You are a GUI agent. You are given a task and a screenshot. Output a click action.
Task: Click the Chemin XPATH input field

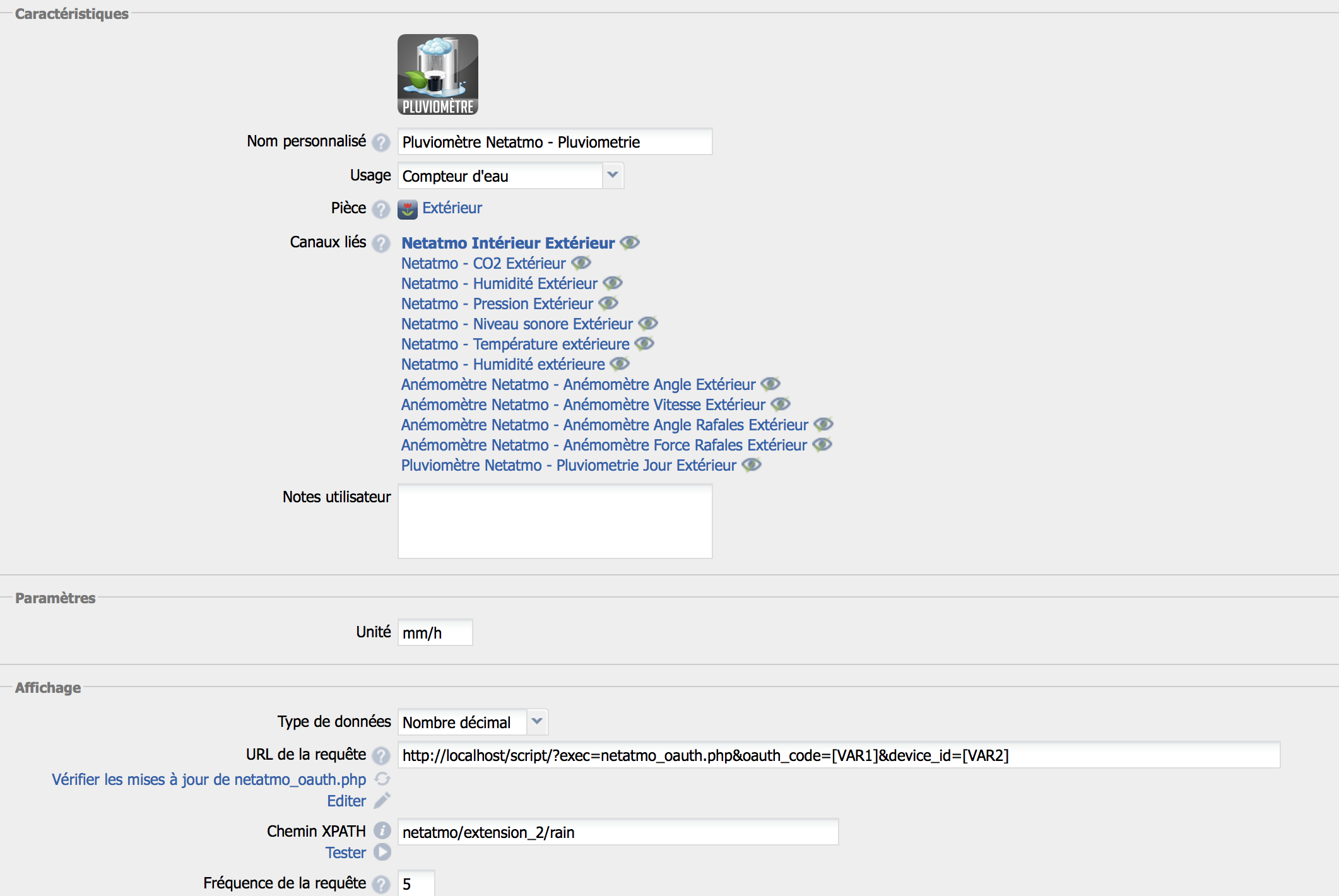(618, 832)
